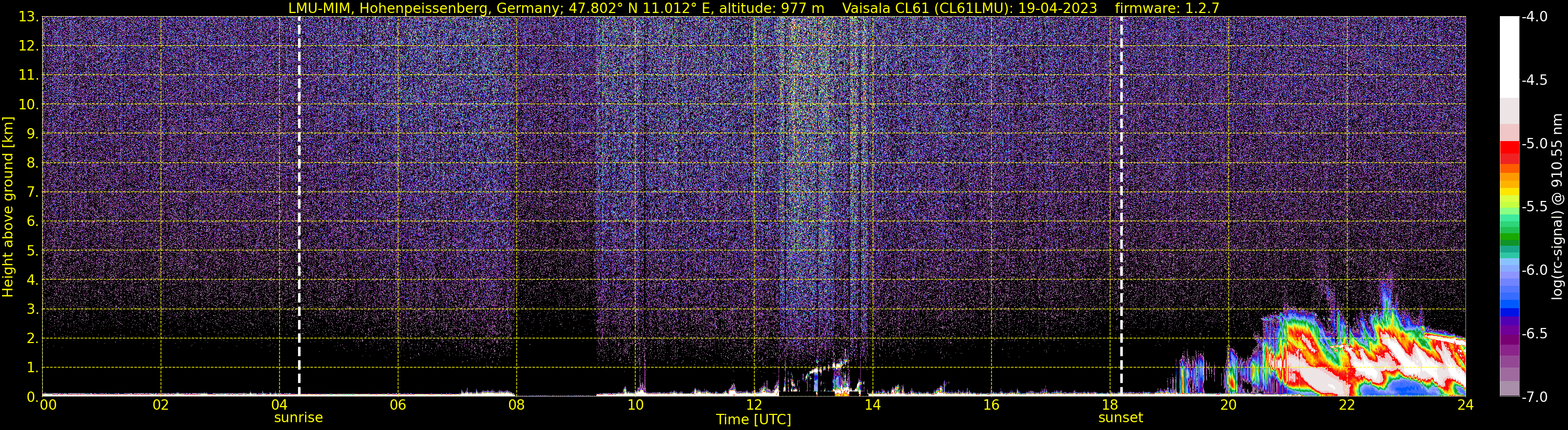This screenshot has width=1568, height=430.
Task: Click the colorbar label 'log(rc-signal) @ 910.55 nm'
Action: pos(1557,207)
